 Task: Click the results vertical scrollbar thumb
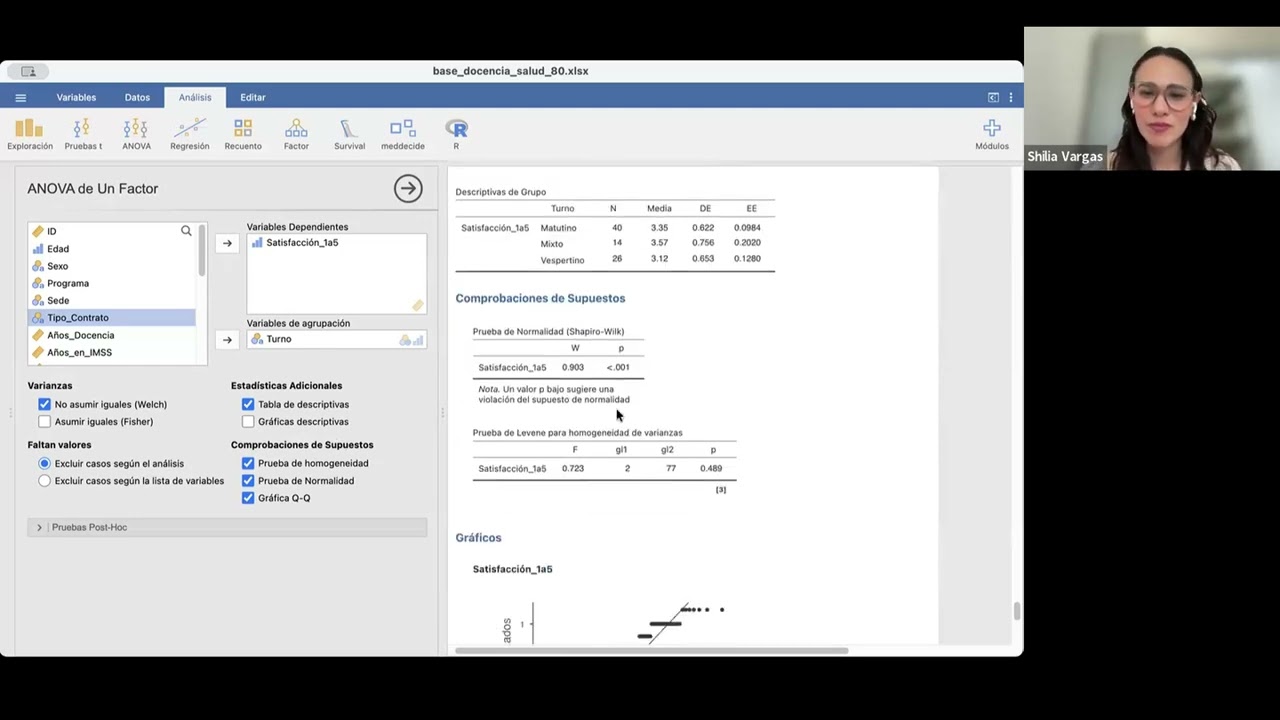1017,612
